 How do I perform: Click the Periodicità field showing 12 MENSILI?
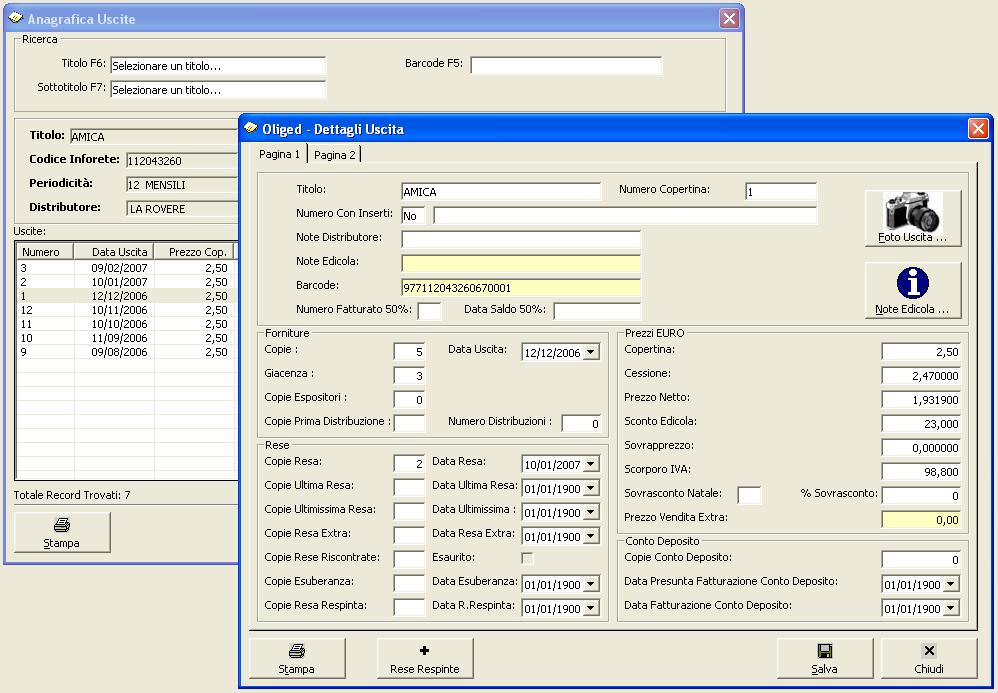[182, 185]
